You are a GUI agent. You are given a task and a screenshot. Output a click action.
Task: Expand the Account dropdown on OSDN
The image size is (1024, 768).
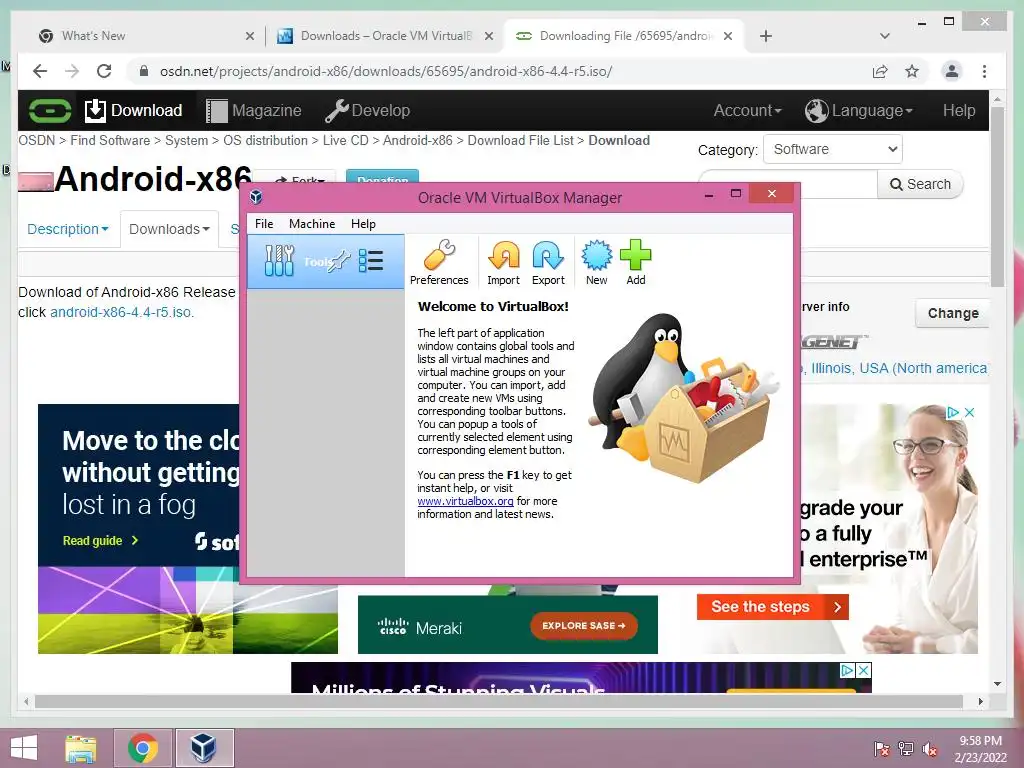click(x=747, y=110)
